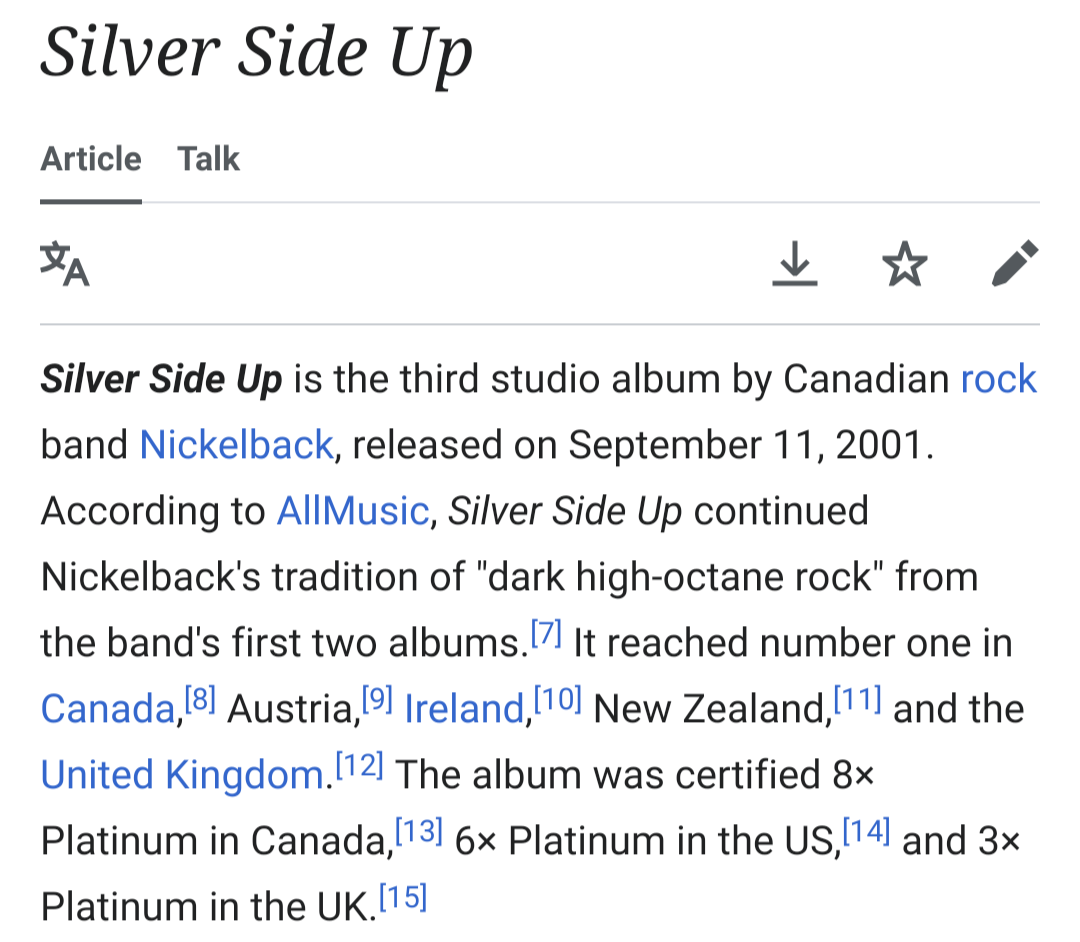Open reference 9 after Austria
The height and width of the screenshot is (942, 1080).
[377, 698]
